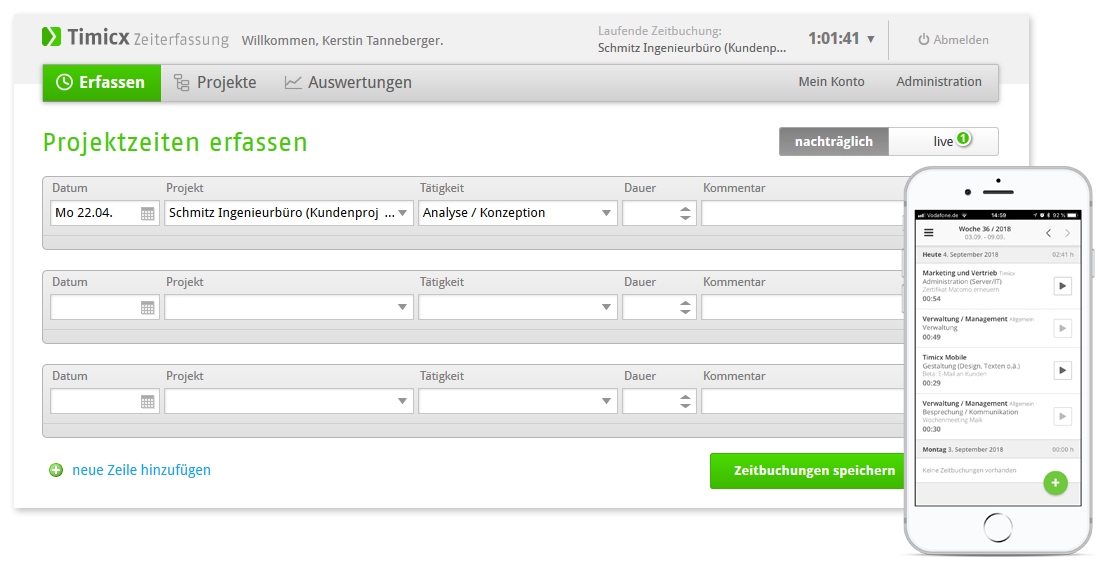Go to next week on the phone

click(1068, 233)
